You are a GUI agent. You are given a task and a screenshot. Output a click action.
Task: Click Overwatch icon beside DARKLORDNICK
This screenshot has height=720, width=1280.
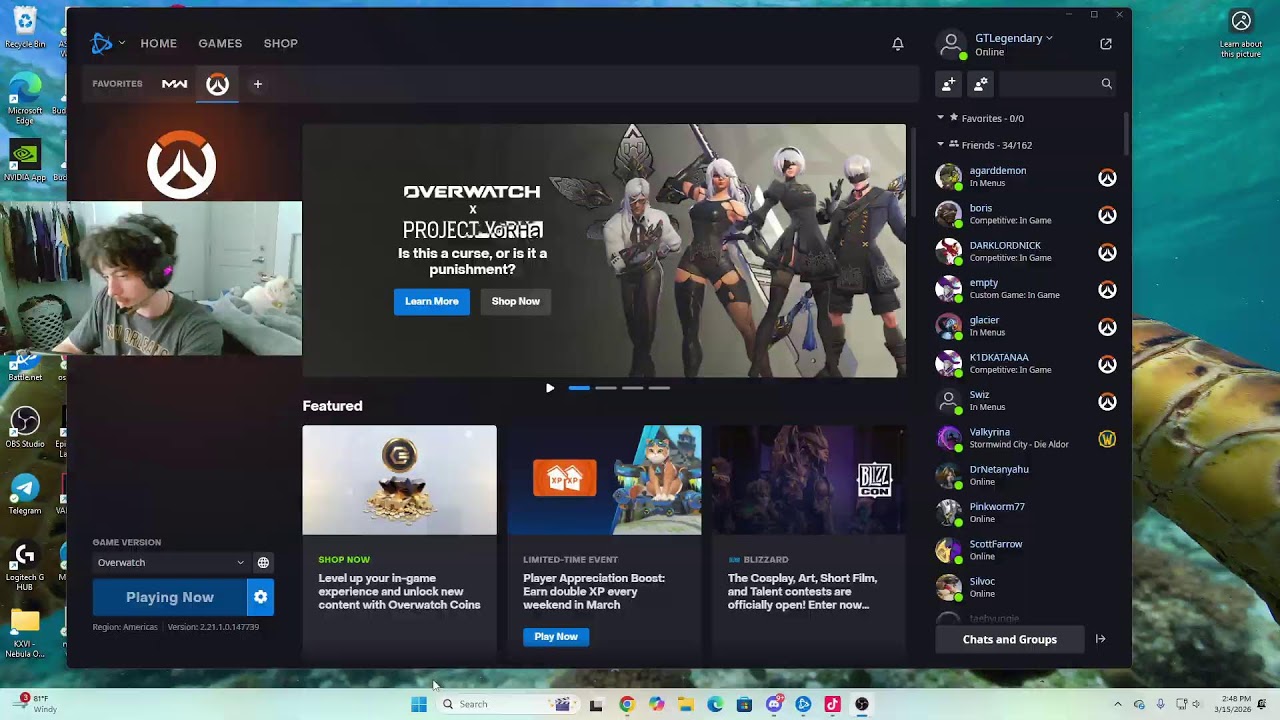point(1107,252)
